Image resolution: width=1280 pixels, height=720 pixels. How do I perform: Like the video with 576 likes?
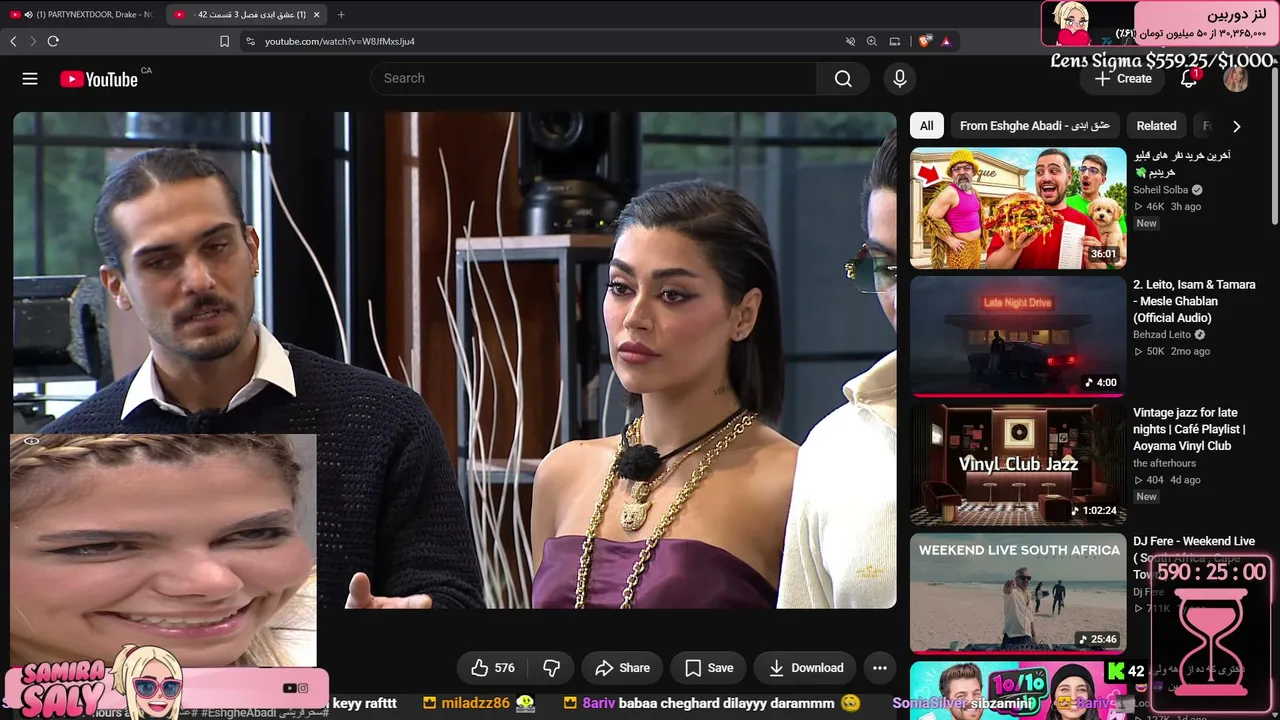pyautogui.click(x=493, y=668)
